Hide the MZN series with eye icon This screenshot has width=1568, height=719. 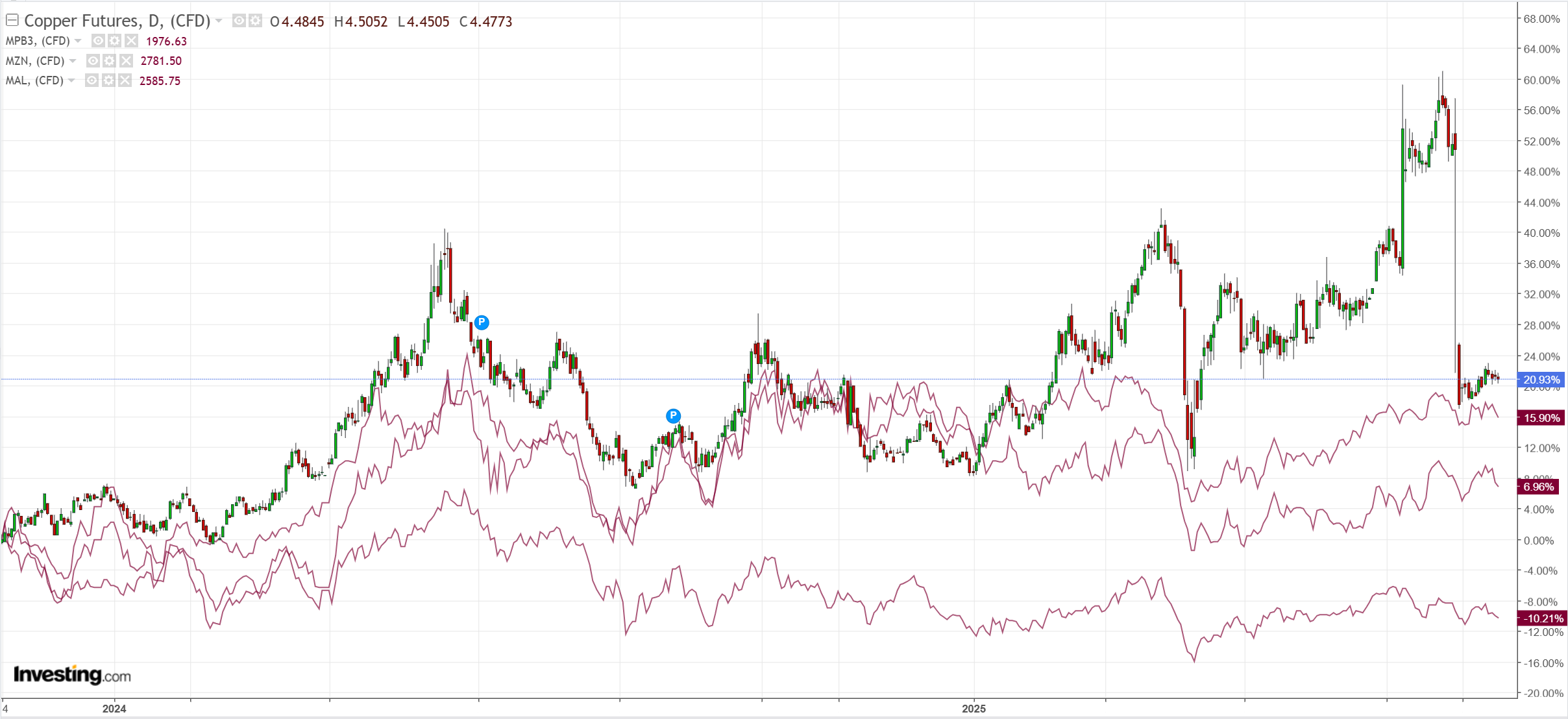point(93,61)
